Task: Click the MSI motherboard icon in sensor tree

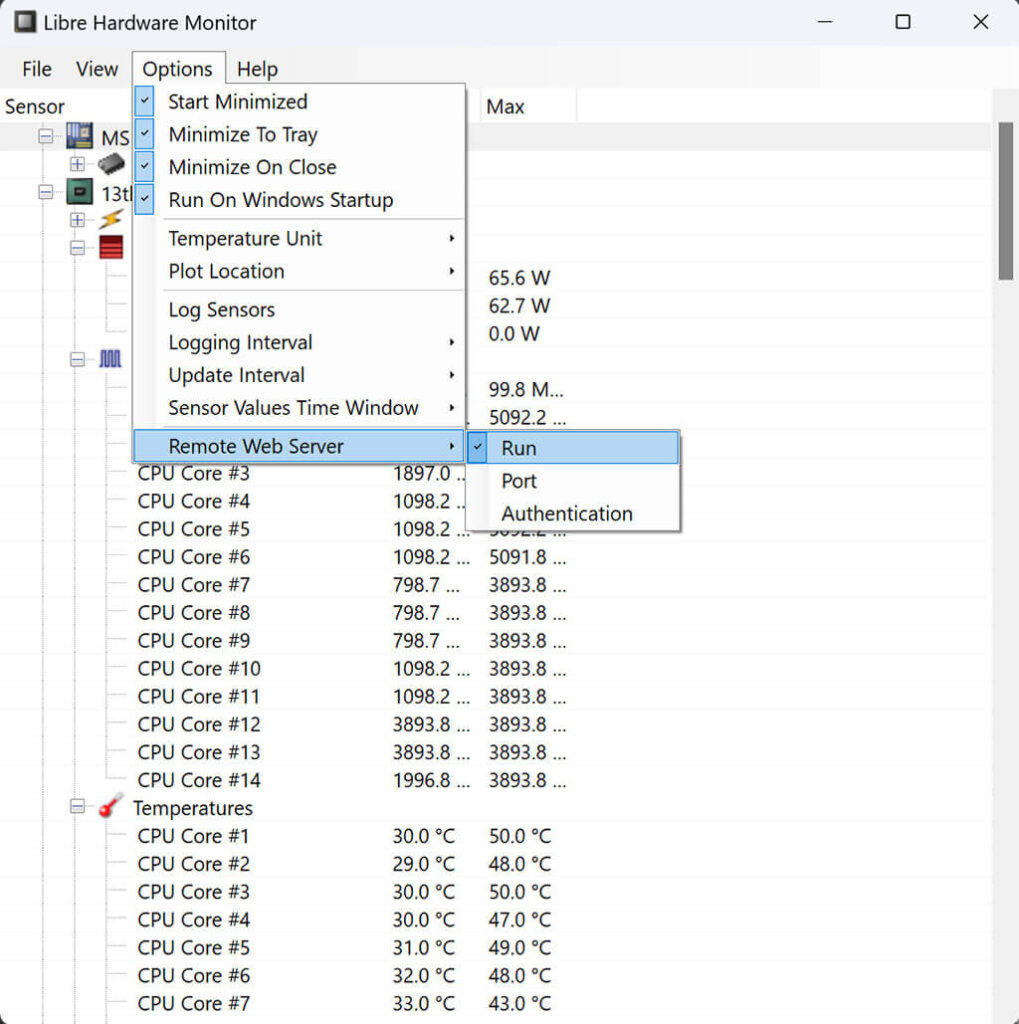Action: click(x=79, y=137)
